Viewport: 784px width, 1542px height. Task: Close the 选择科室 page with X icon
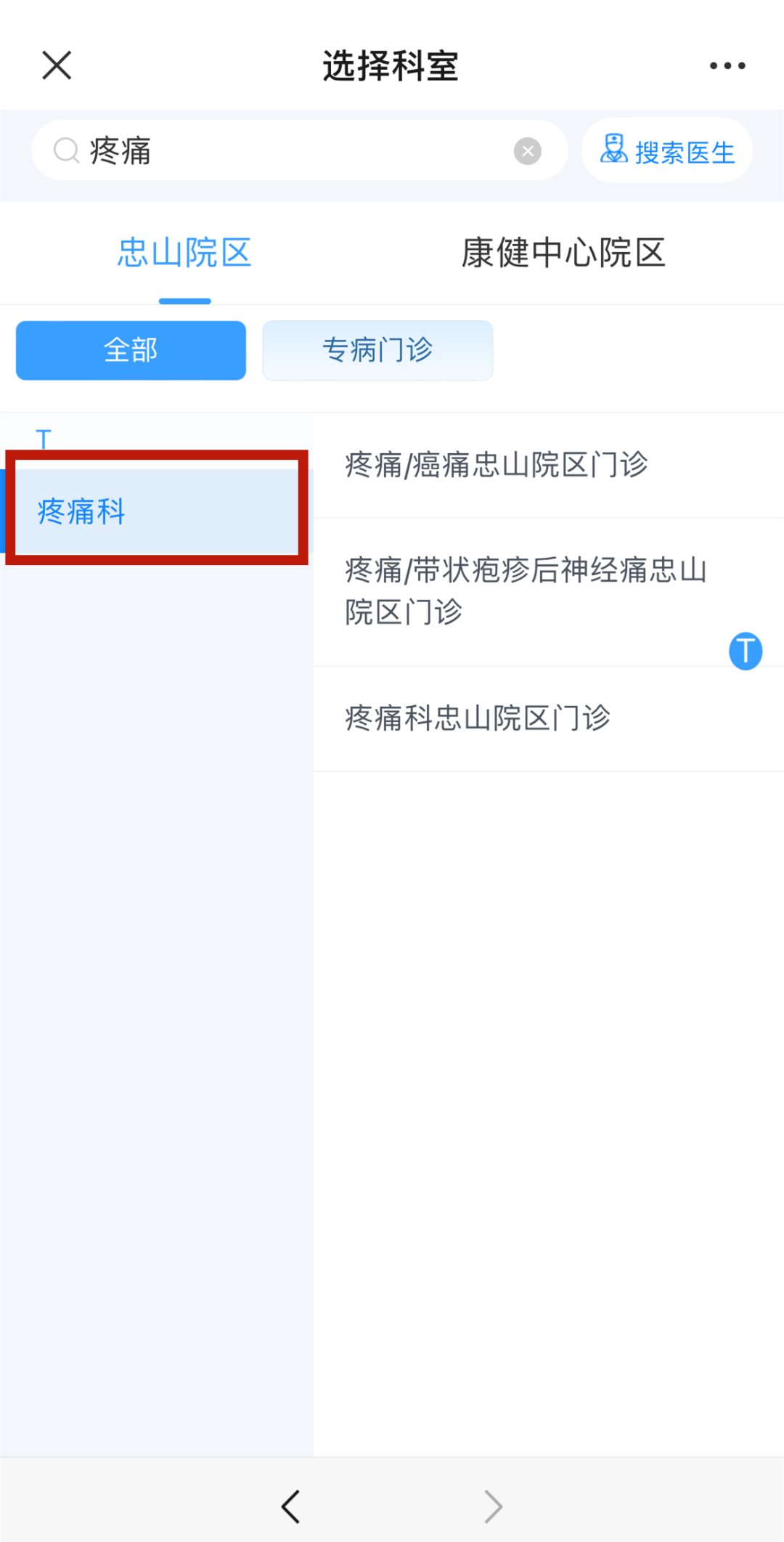pyautogui.click(x=57, y=65)
